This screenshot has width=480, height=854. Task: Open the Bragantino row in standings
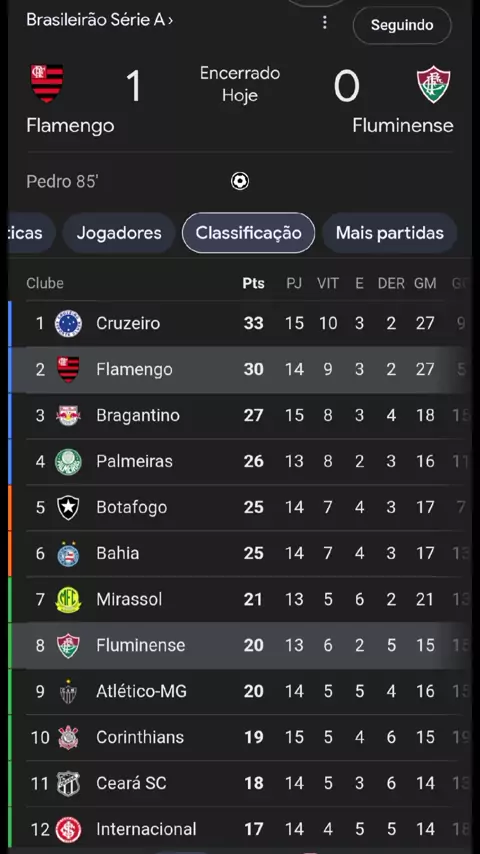tap(240, 416)
